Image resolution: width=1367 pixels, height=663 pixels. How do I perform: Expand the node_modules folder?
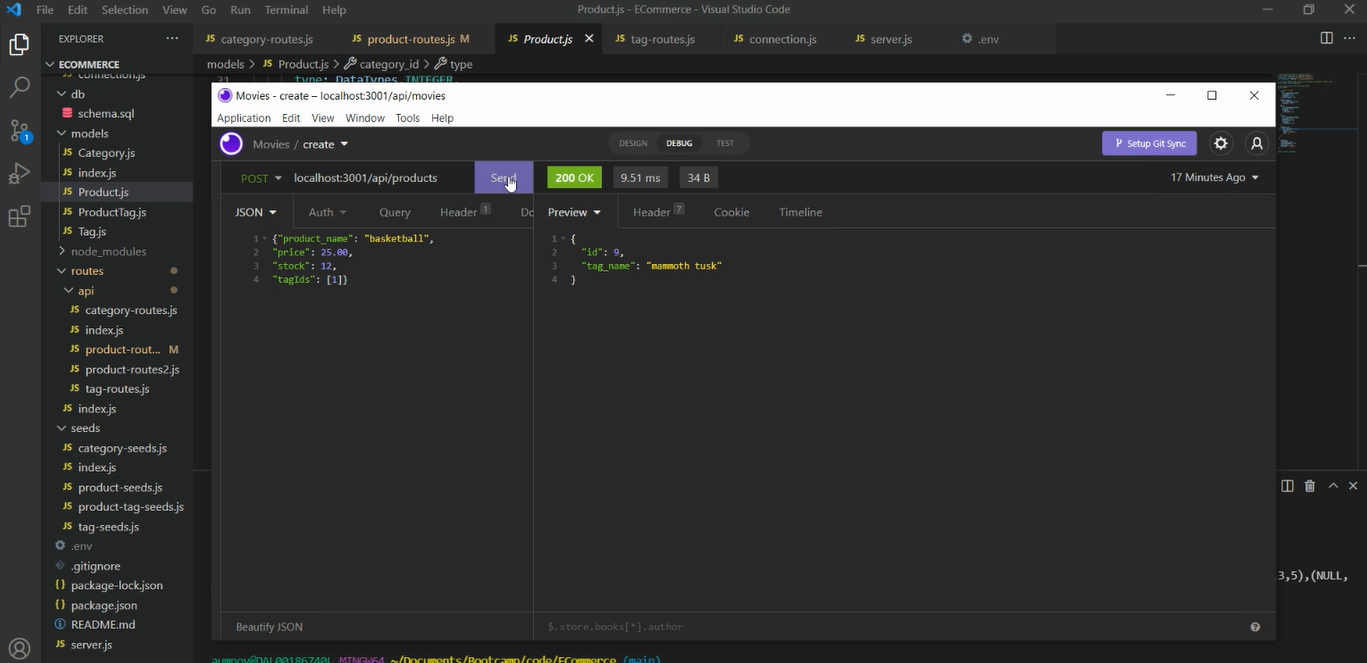(108, 251)
